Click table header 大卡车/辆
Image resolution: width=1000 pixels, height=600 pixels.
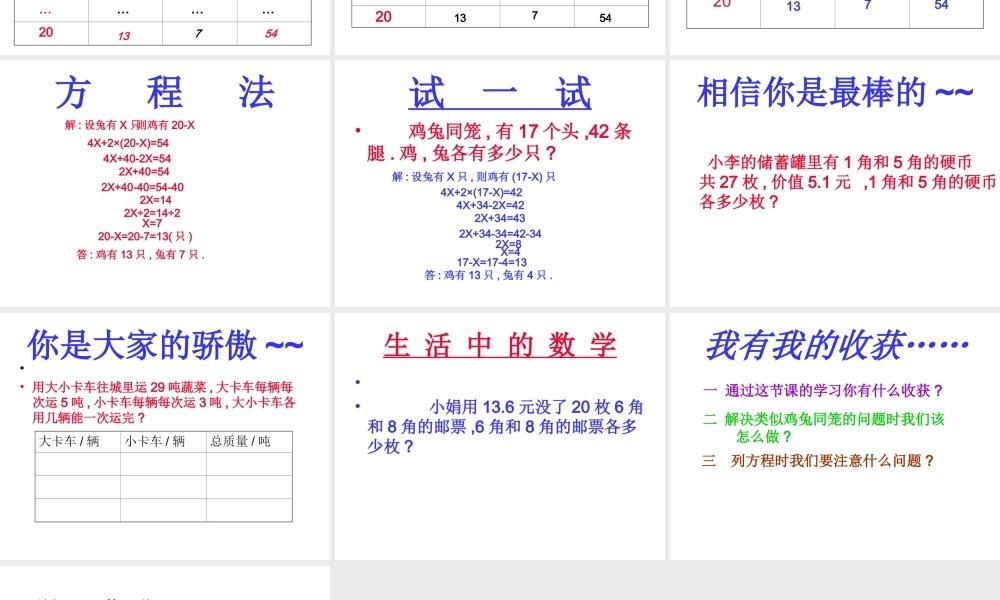[x=69, y=441]
